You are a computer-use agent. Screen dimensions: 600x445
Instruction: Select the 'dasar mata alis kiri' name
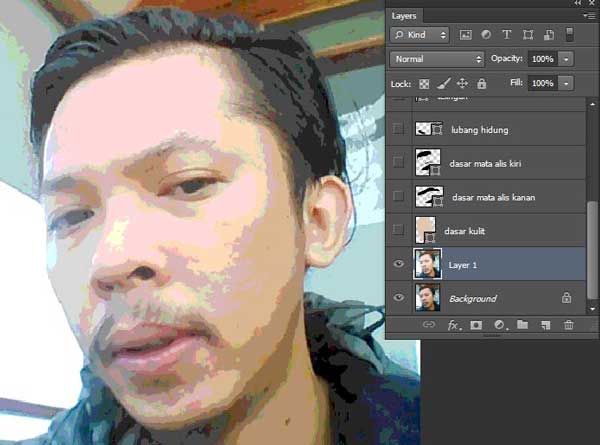tap(485, 164)
